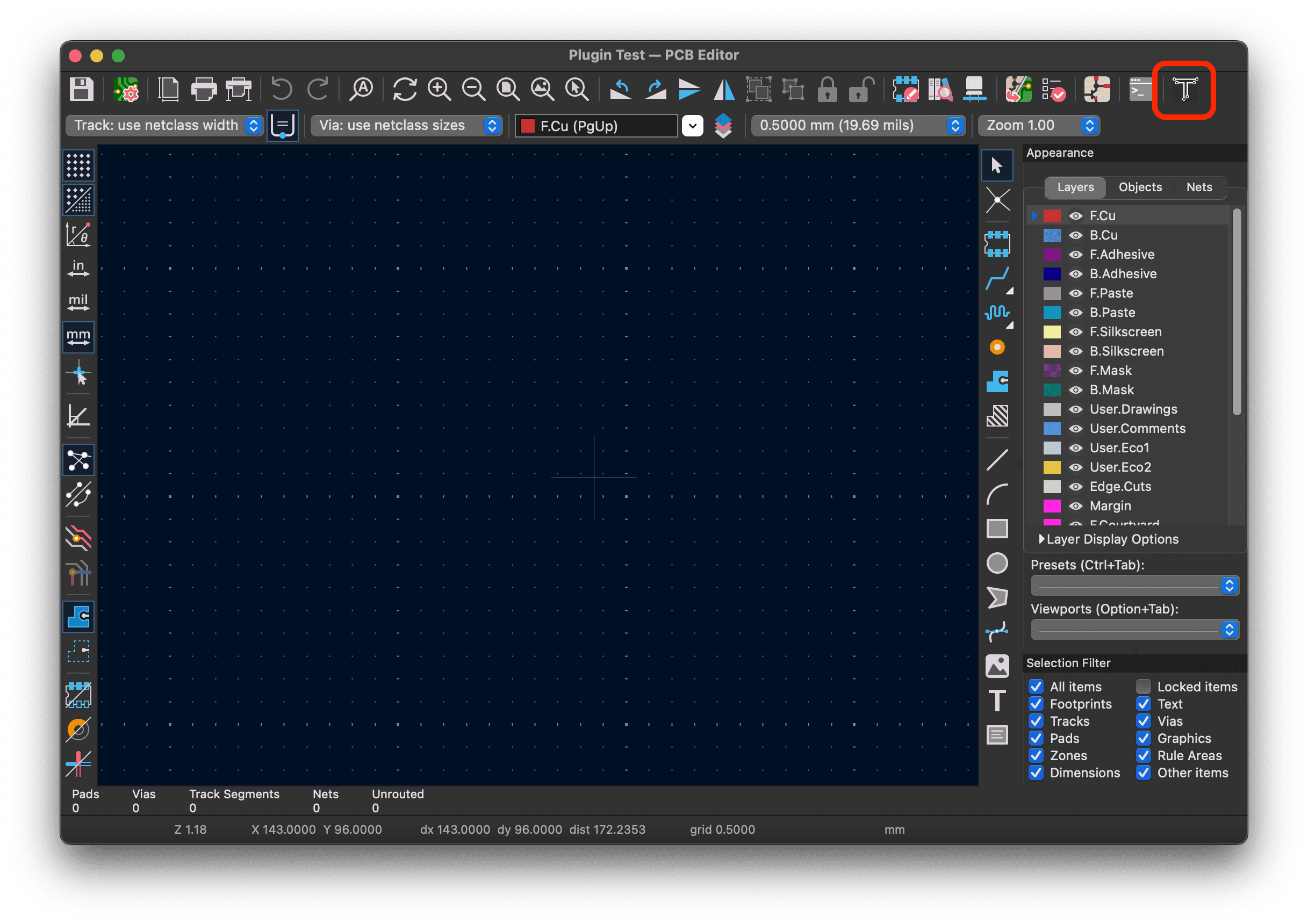Toggle millimeters unit button

pyautogui.click(x=78, y=337)
